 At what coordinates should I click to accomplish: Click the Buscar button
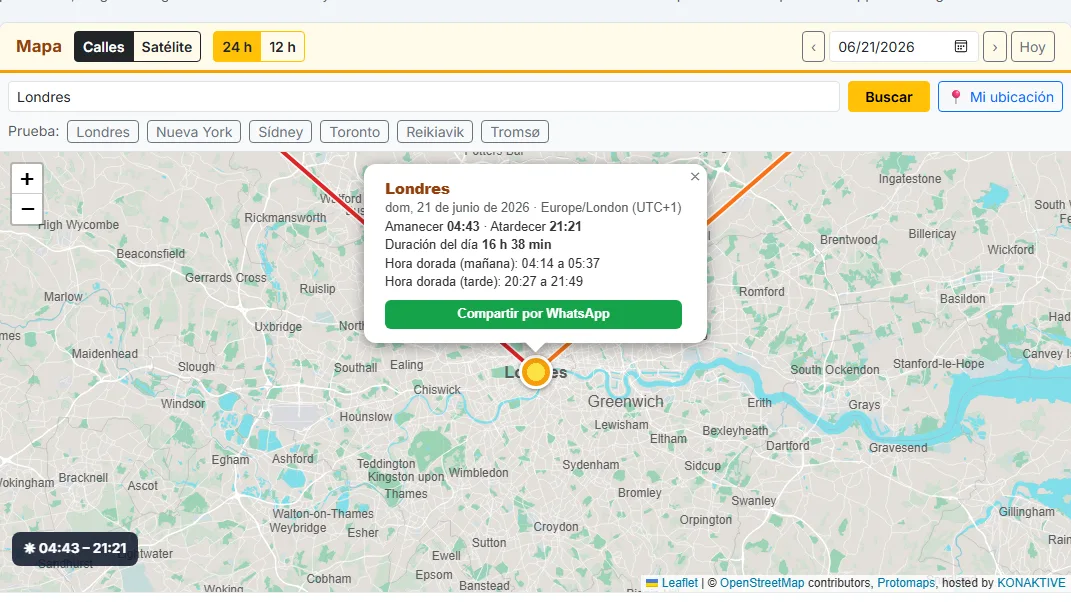point(889,97)
